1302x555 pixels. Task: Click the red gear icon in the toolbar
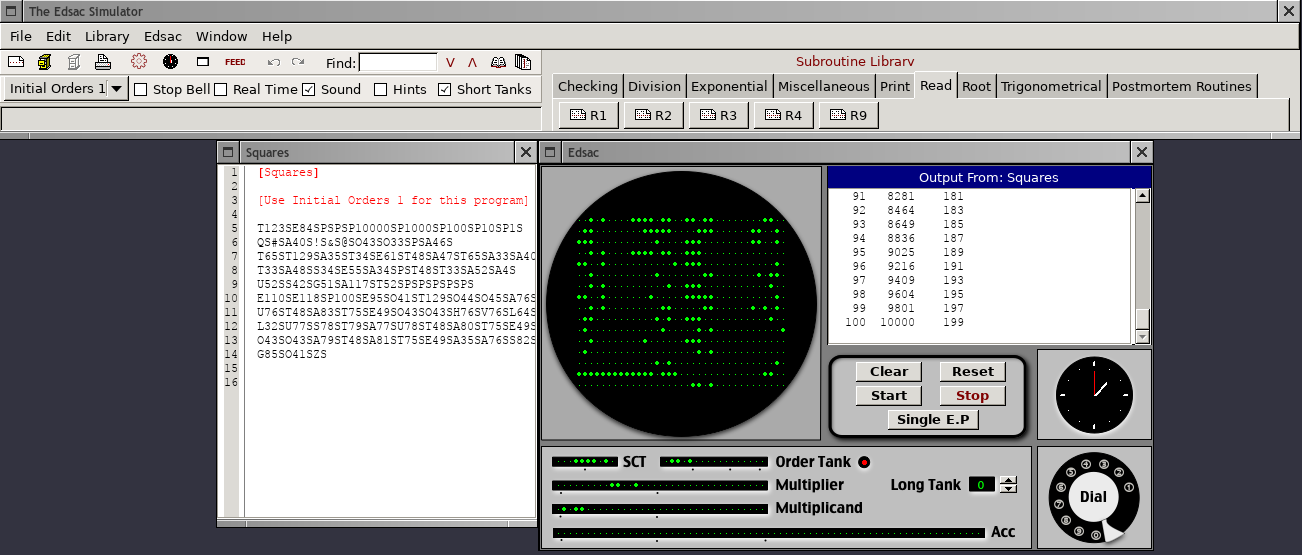(139, 62)
